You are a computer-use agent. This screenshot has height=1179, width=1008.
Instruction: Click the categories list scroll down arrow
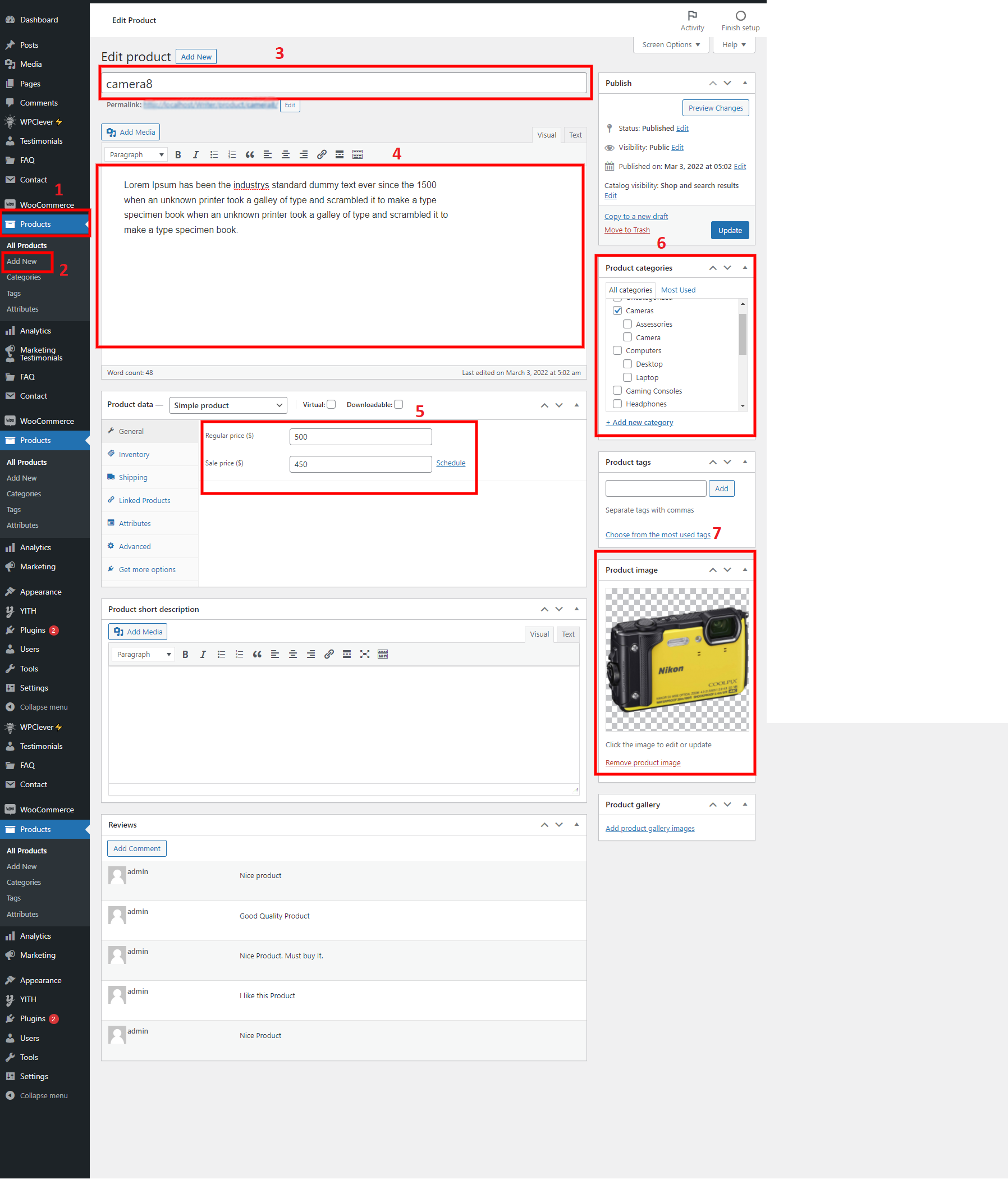(x=743, y=406)
